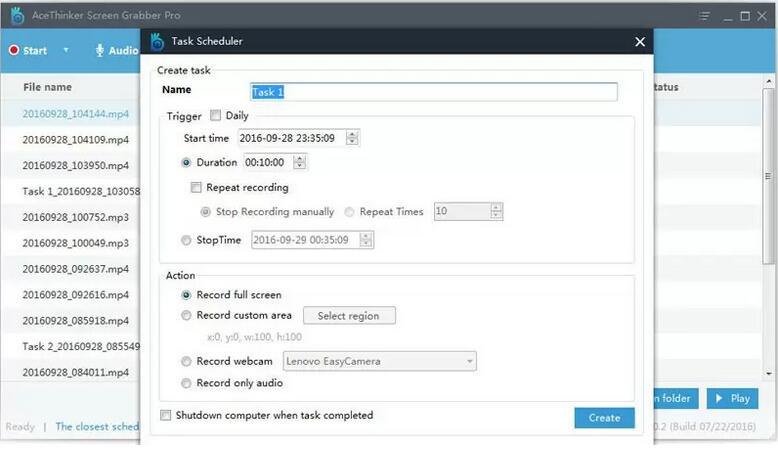Select Record custom area option
Screen dimensions: 778x453
click(186, 316)
